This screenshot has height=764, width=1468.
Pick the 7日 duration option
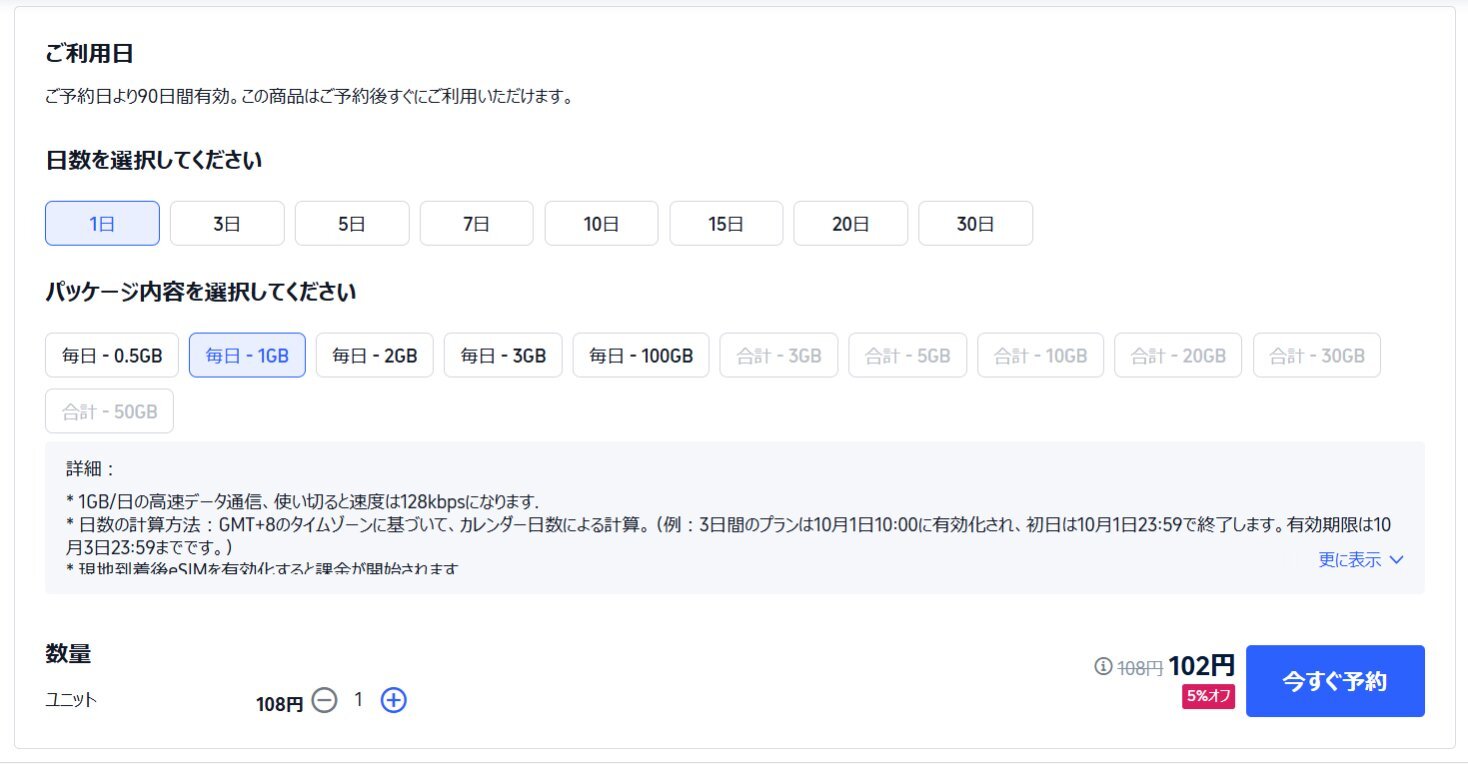tap(476, 224)
